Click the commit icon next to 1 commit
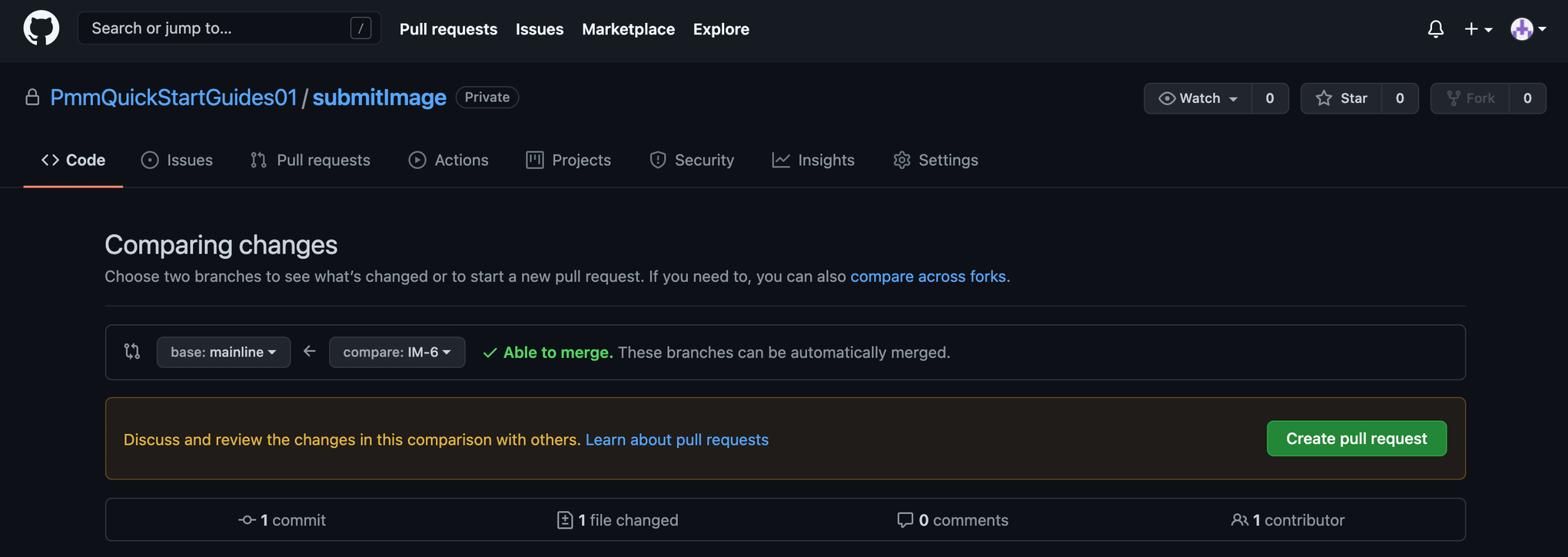 click(247, 520)
